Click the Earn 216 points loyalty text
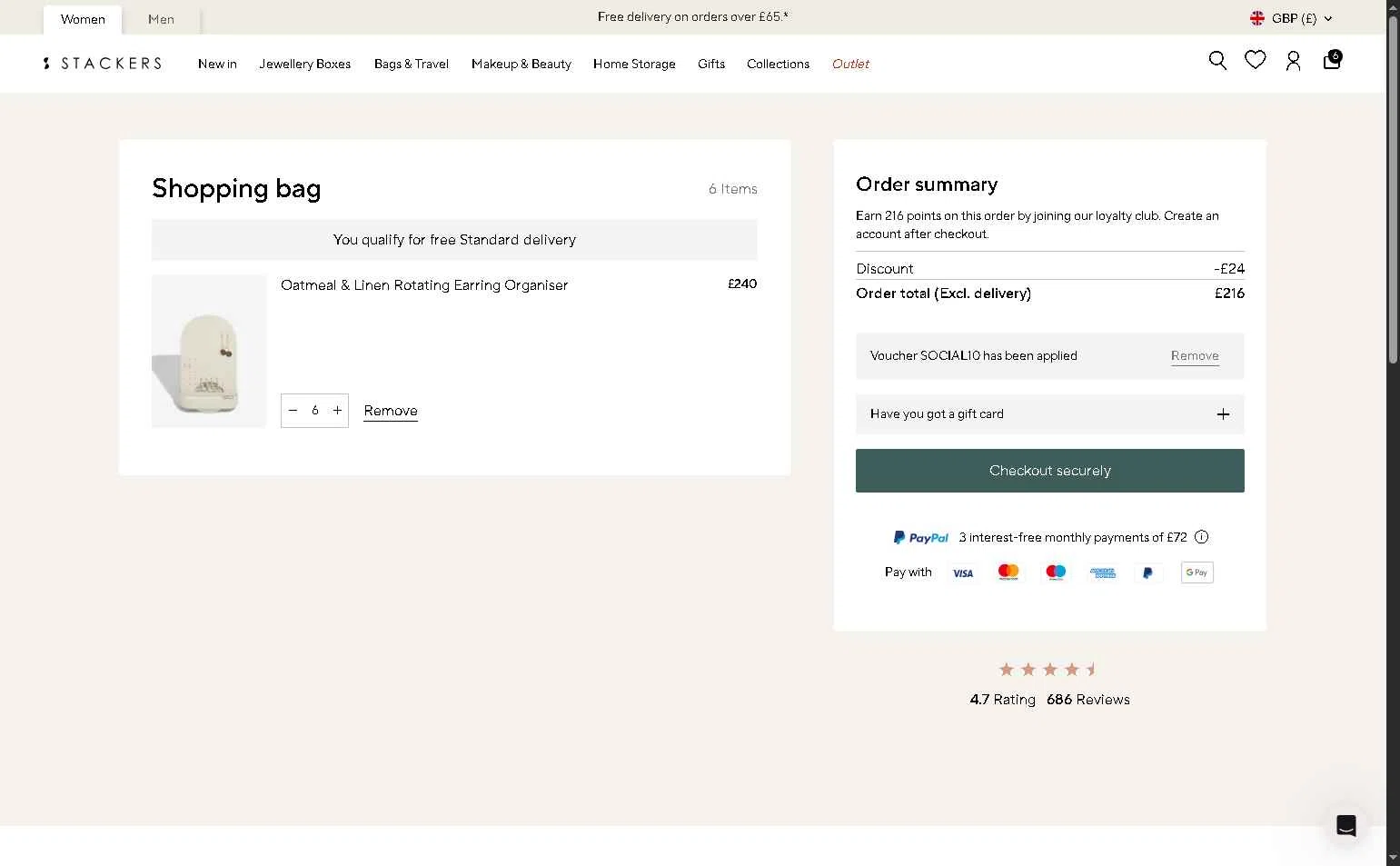1400x866 pixels. click(x=1038, y=224)
